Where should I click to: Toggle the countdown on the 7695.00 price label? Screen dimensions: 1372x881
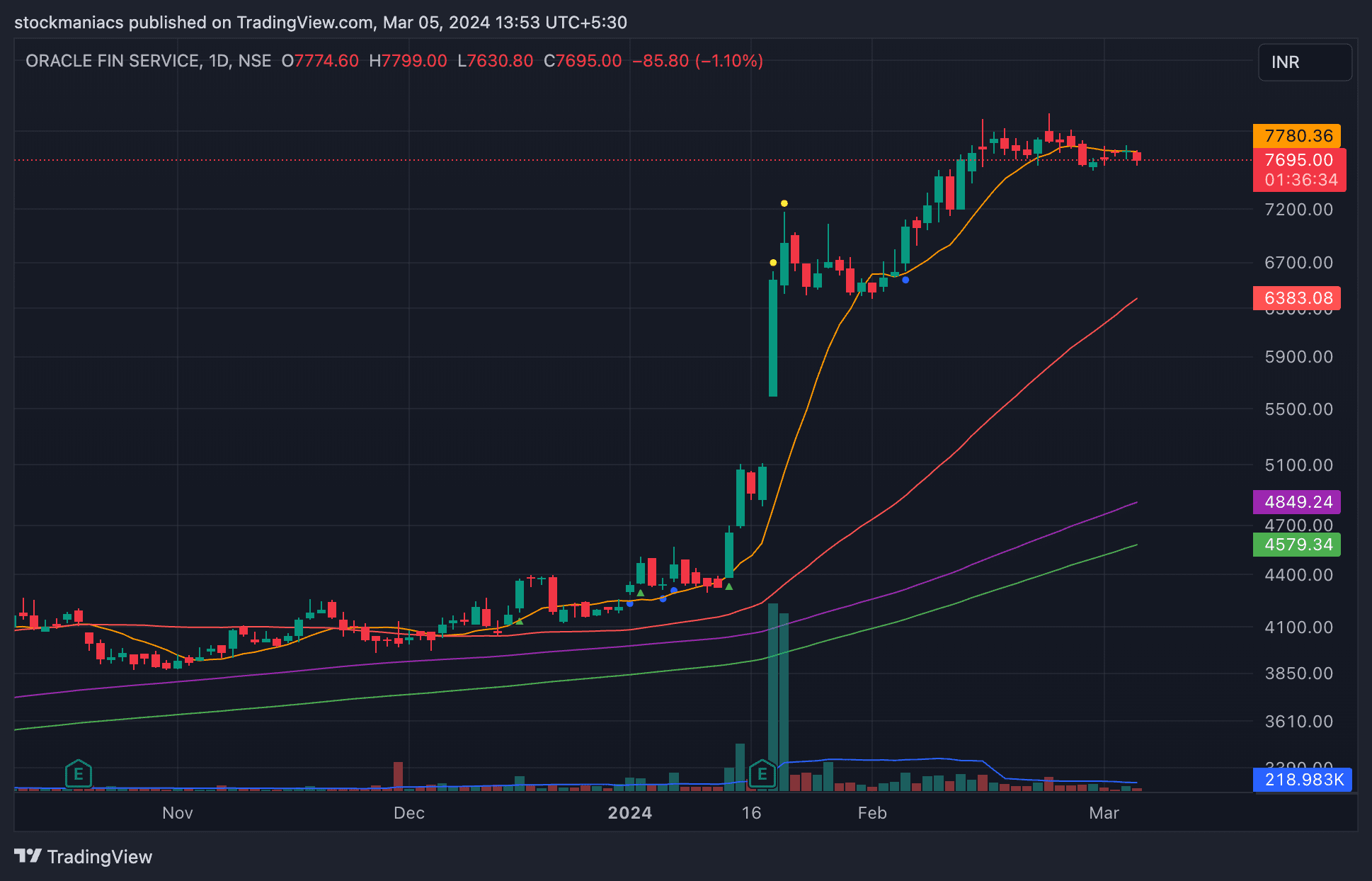click(x=1298, y=170)
